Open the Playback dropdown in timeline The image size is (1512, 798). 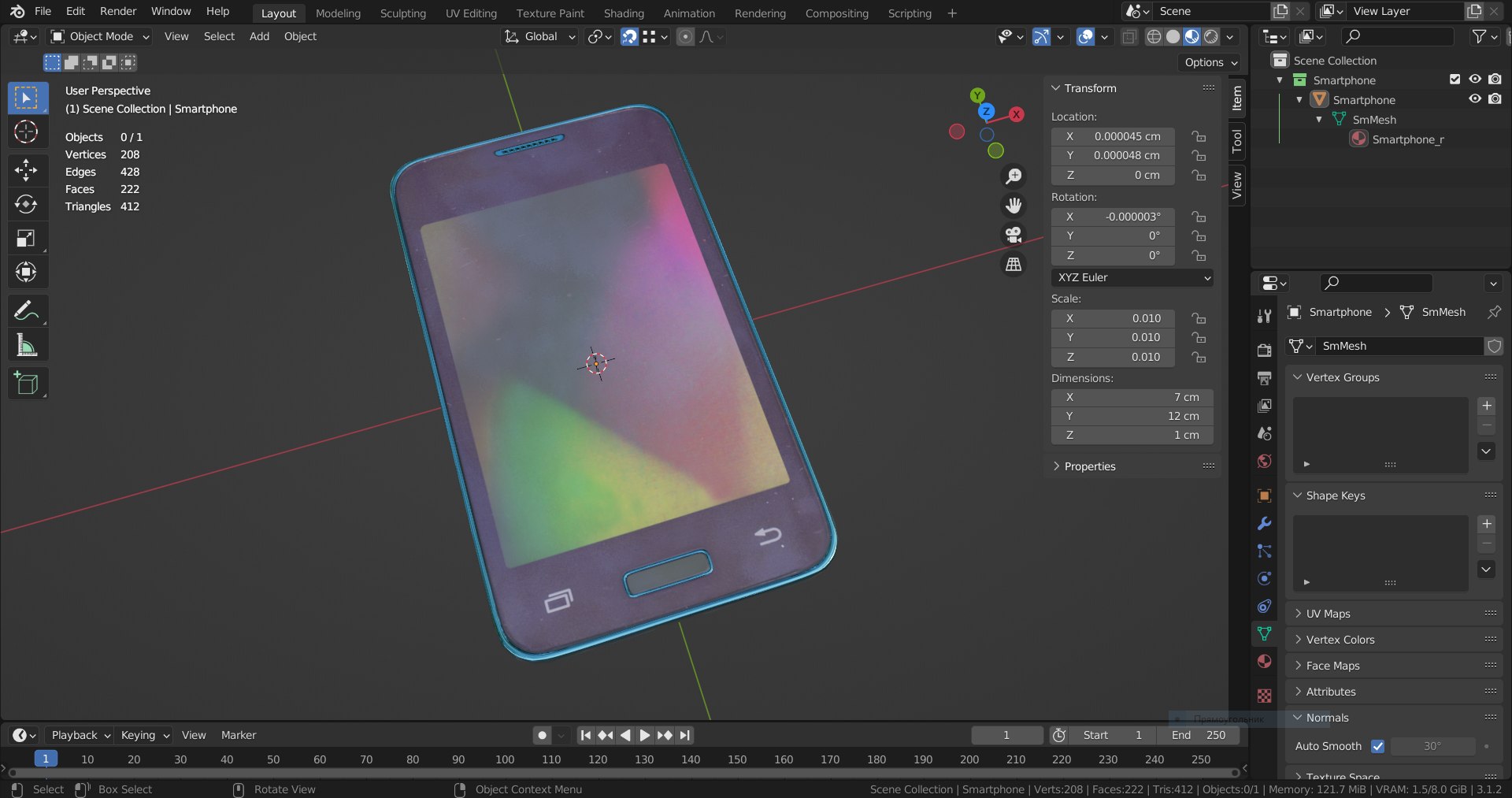(80, 735)
